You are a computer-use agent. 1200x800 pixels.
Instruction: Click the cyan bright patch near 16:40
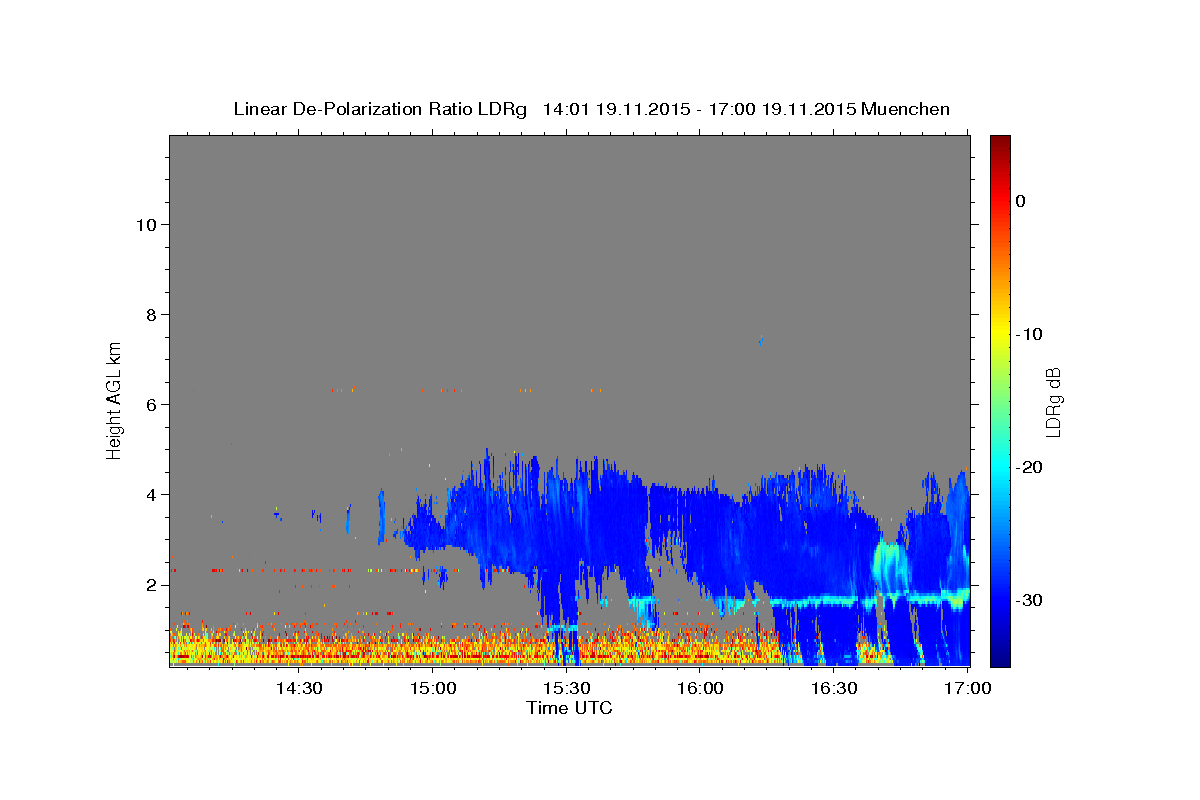pyautogui.click(x=888, y=565)
